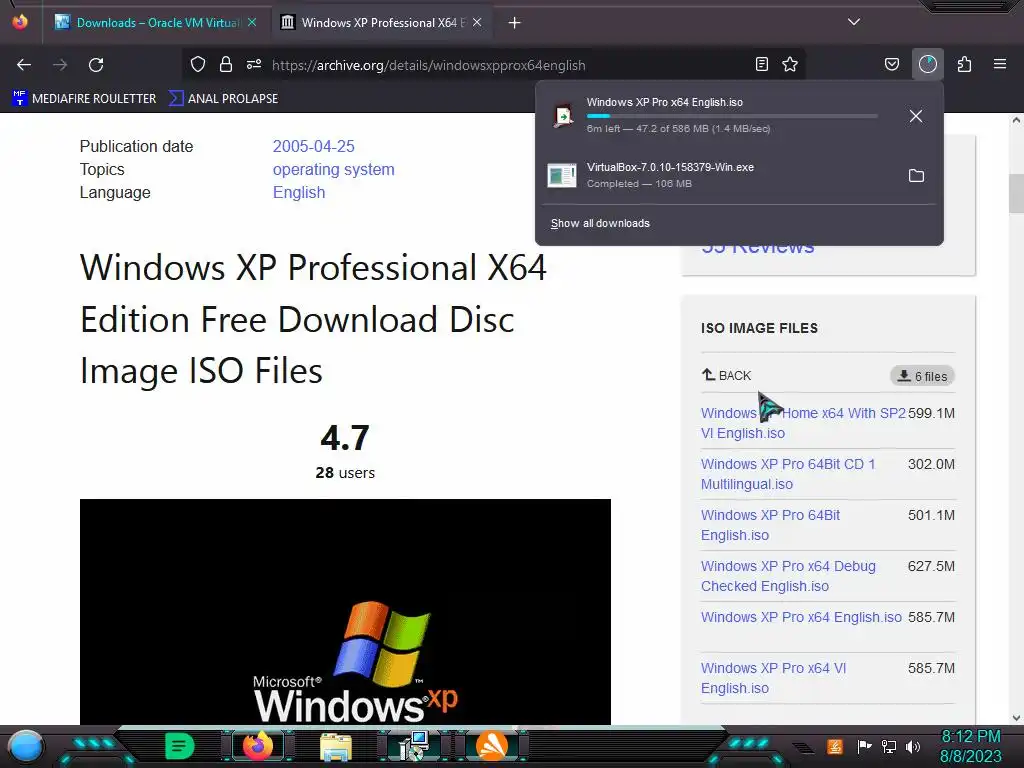The height and width of the screenshot is (768, 1024).
Task: Open the network tray icon
Action: click(x=889, y=746)
